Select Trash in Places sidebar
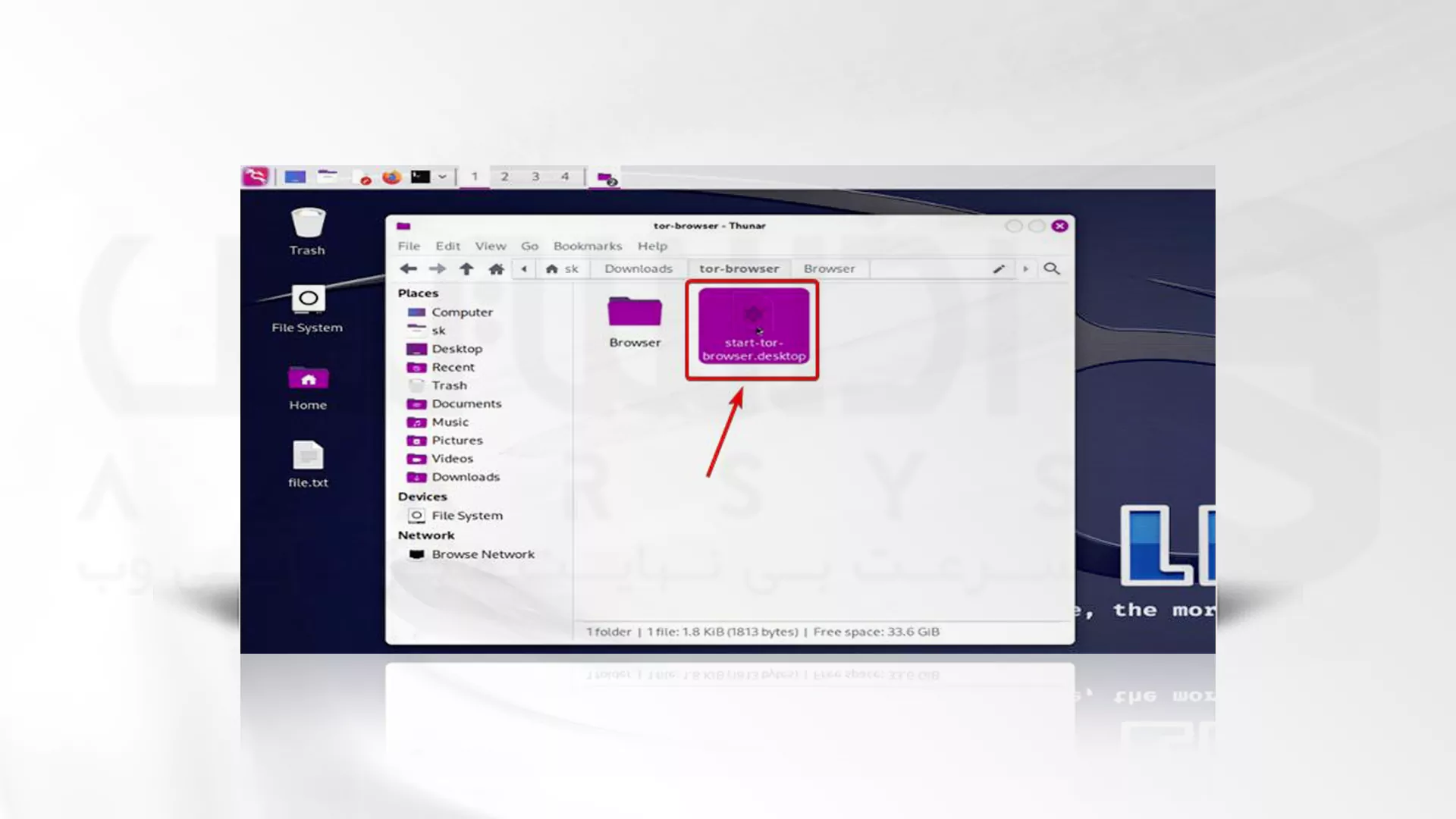 (438, 385)
